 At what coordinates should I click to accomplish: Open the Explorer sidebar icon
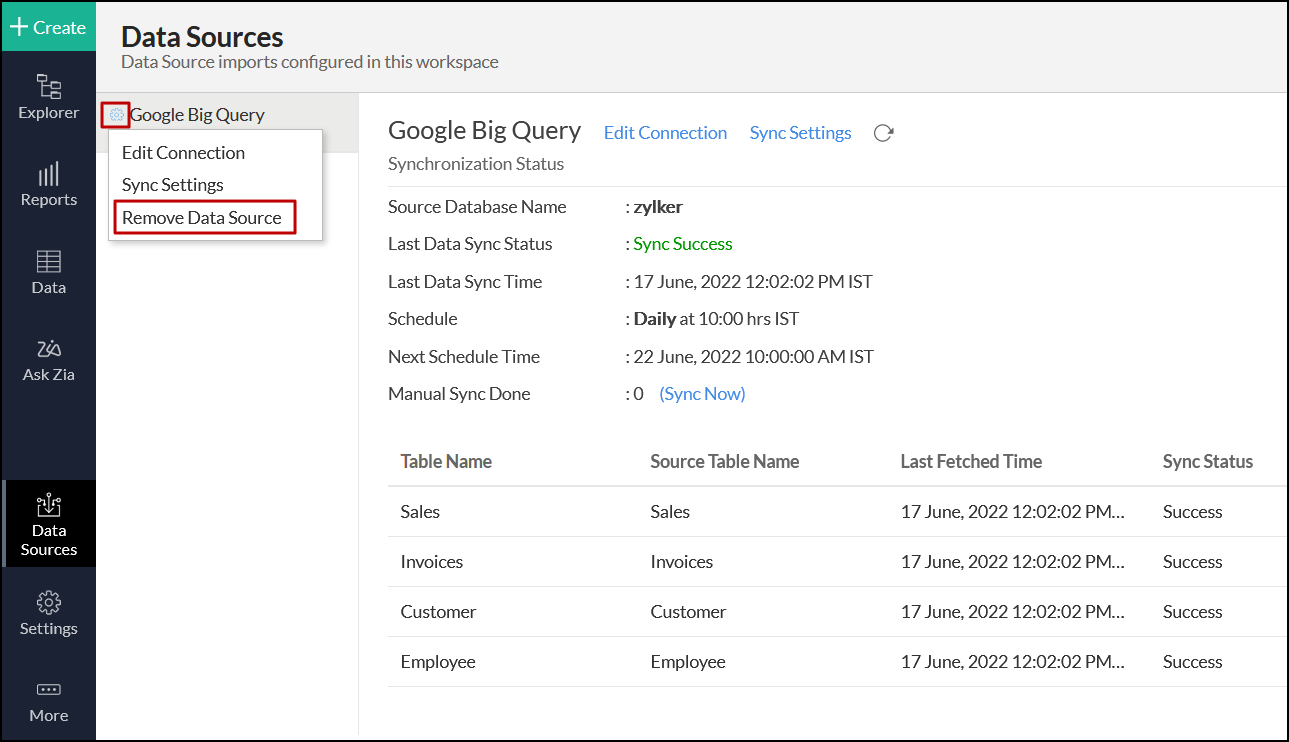tap(48, 97)
